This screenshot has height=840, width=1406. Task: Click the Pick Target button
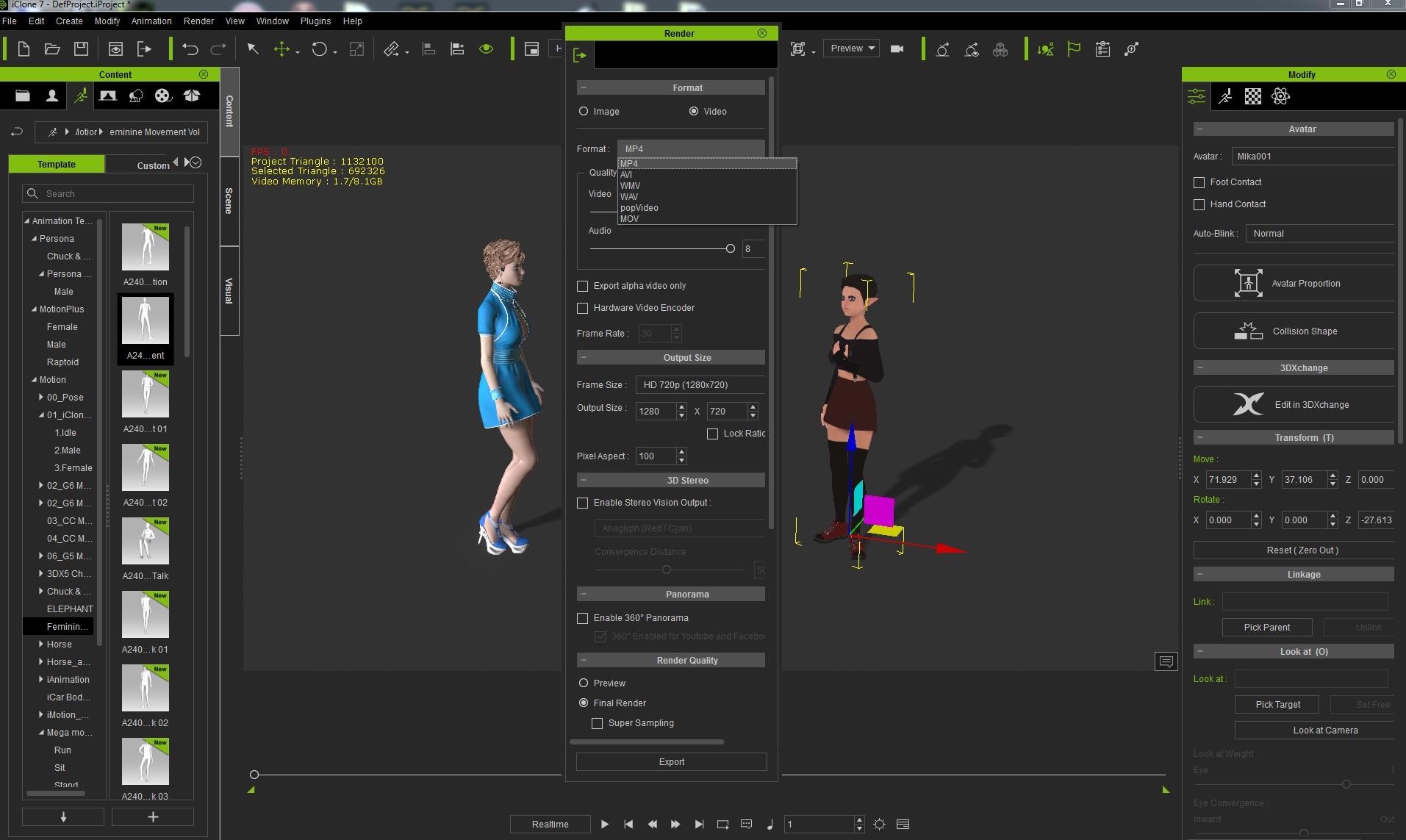click(1277, 704)
